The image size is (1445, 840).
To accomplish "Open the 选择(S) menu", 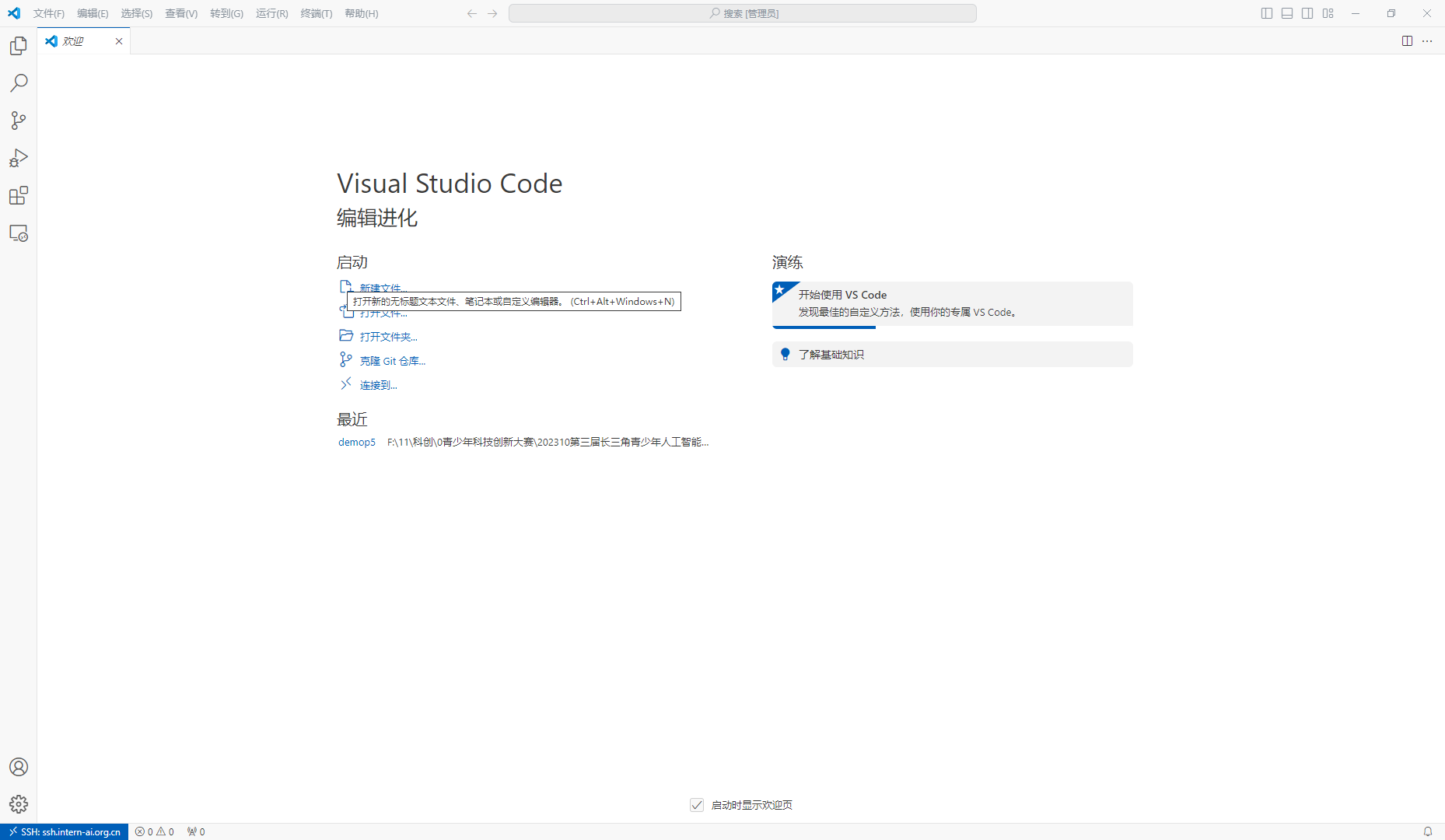I will (136, 13).
